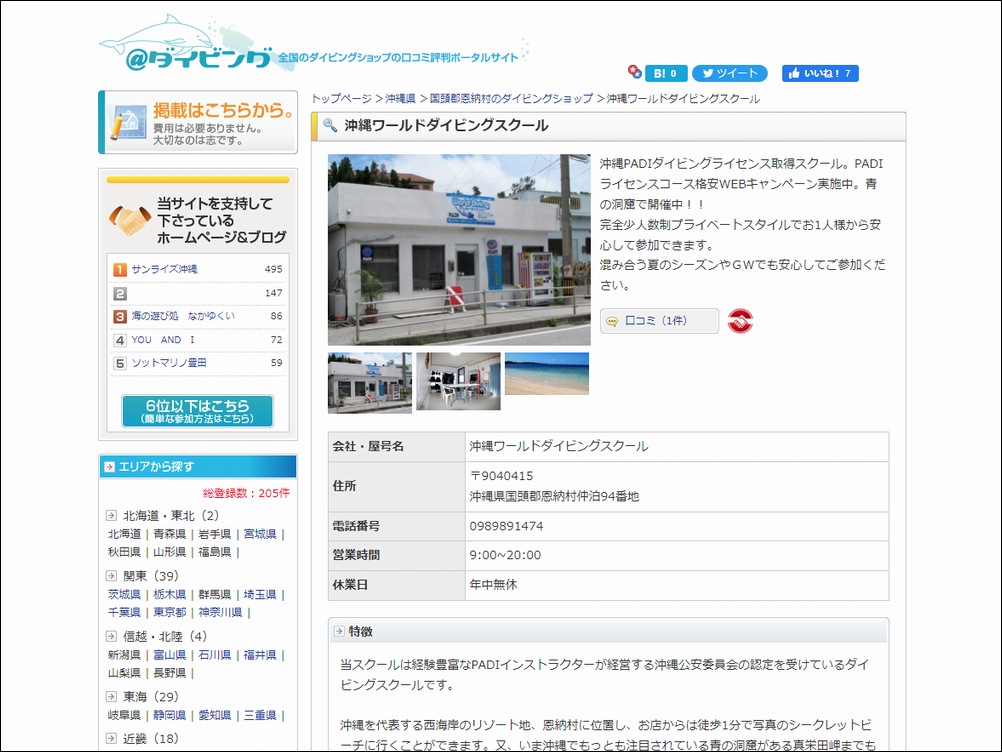Click the 6位以下はこちら button
The image size is (1002, 752).
click(x=197, y=411)
